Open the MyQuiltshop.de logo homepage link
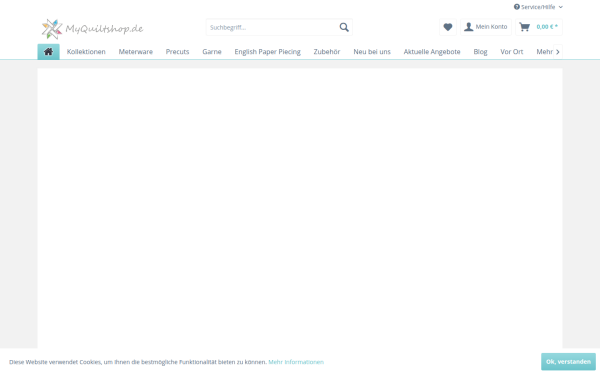The image size is (600, 375). (92, 29)
